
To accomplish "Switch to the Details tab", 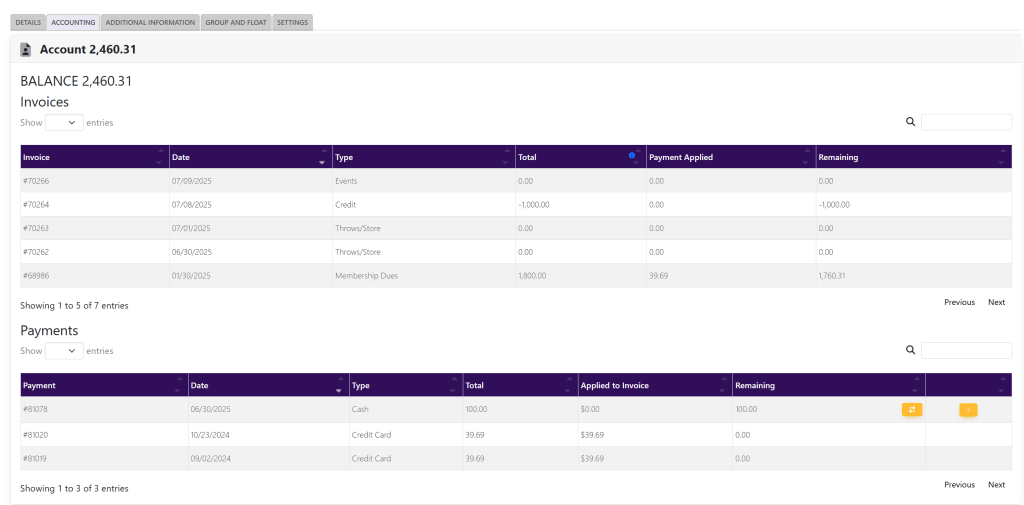I will 28,22.
